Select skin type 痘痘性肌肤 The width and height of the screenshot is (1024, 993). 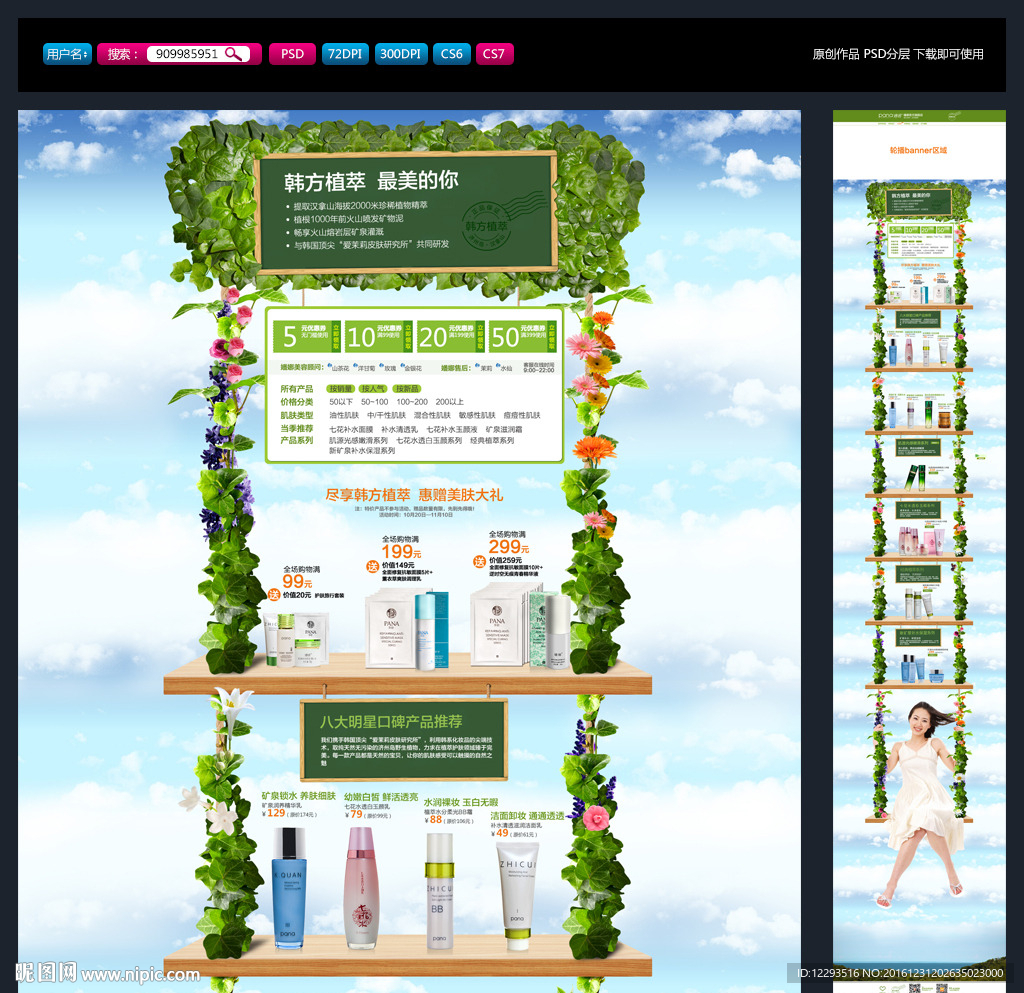522,415
